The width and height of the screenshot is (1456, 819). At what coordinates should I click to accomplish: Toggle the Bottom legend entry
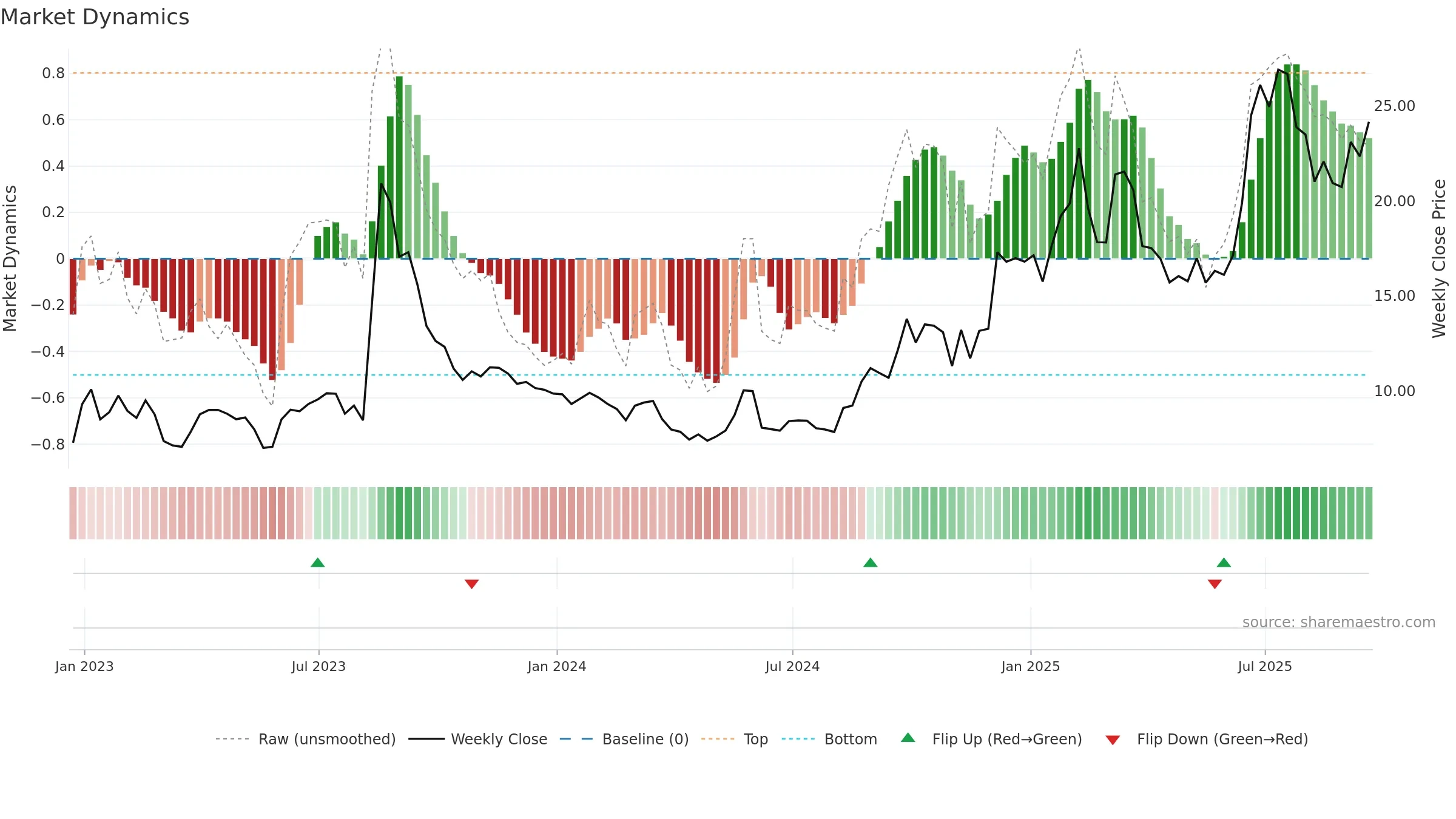pos(829,739)
